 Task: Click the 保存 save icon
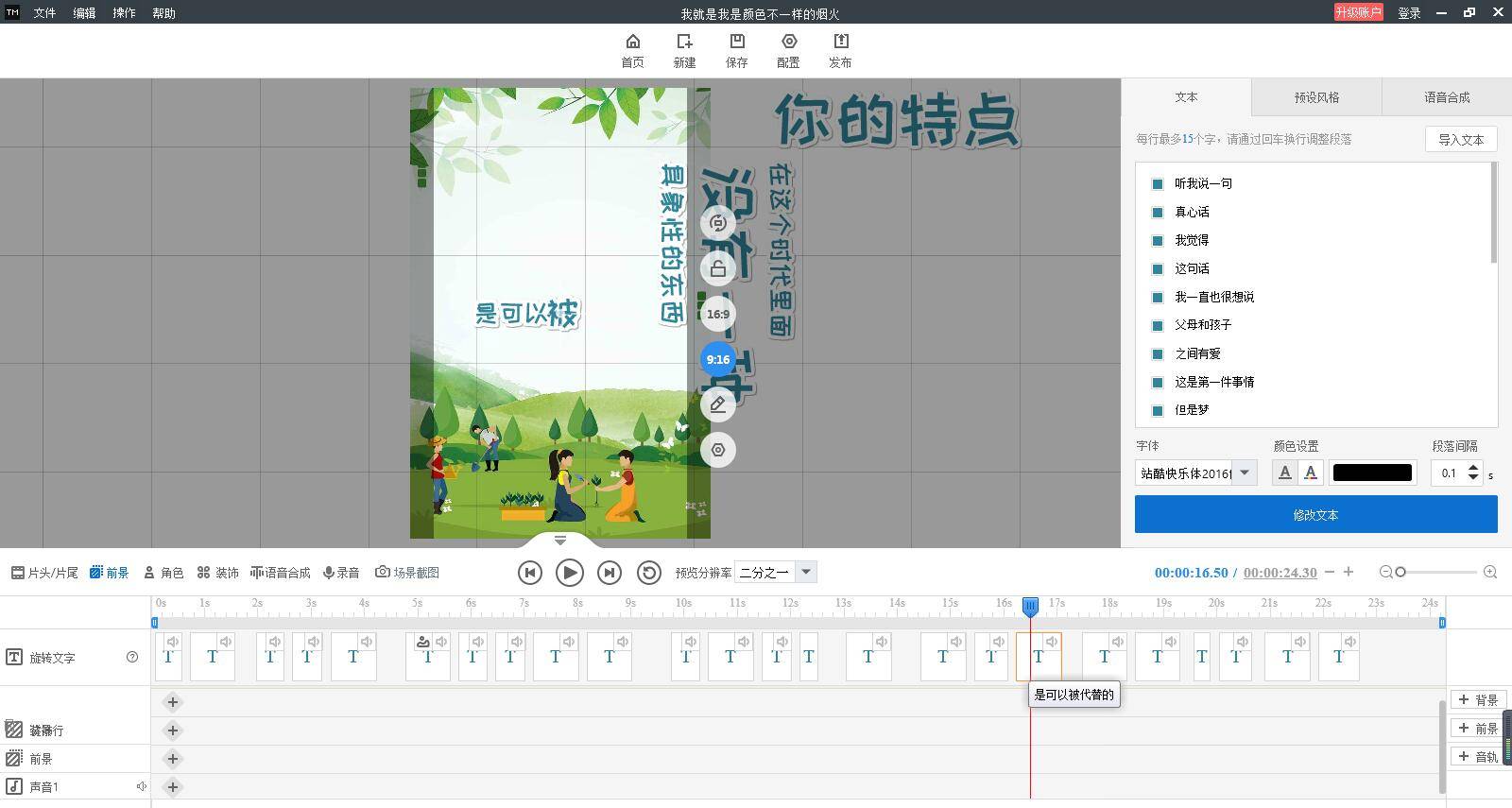pos(736,42)
